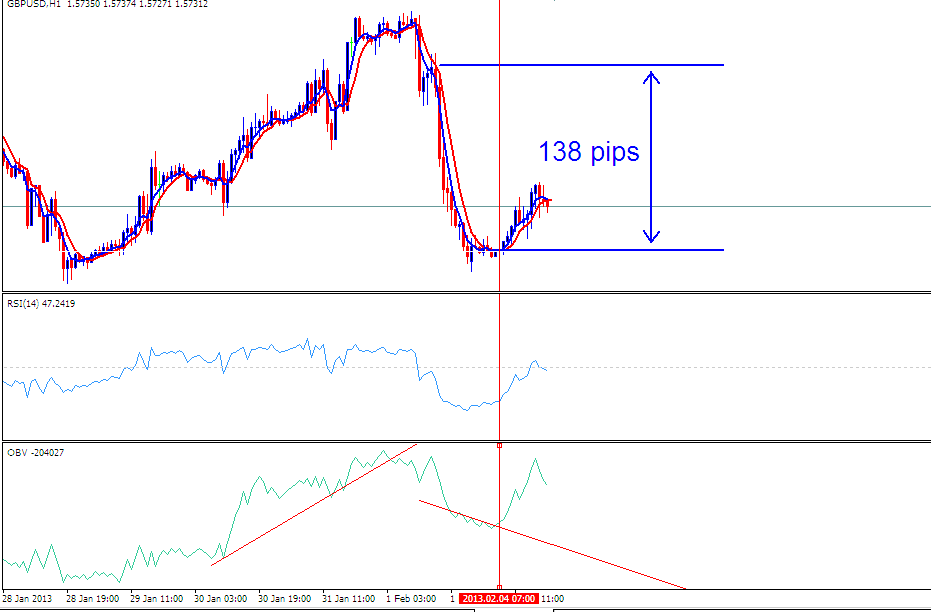This screenshot has height=612, width=931.
Task: Select the lower blue horizontal line
Action: coord(614,250)
